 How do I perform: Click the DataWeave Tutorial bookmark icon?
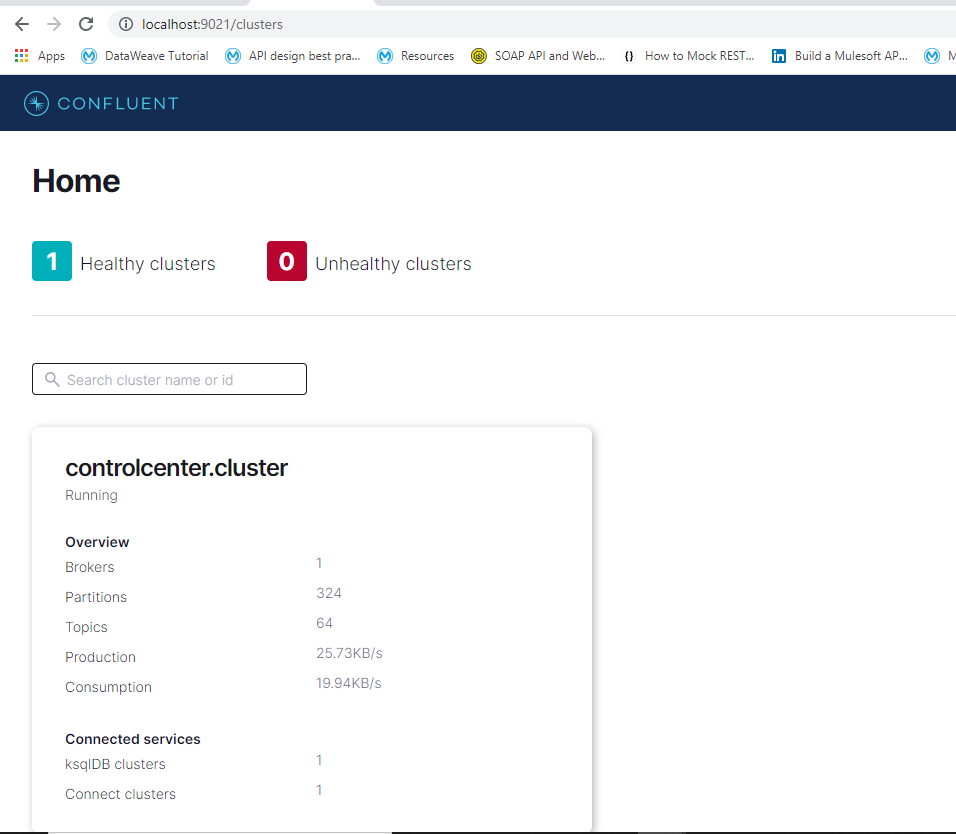89,56
